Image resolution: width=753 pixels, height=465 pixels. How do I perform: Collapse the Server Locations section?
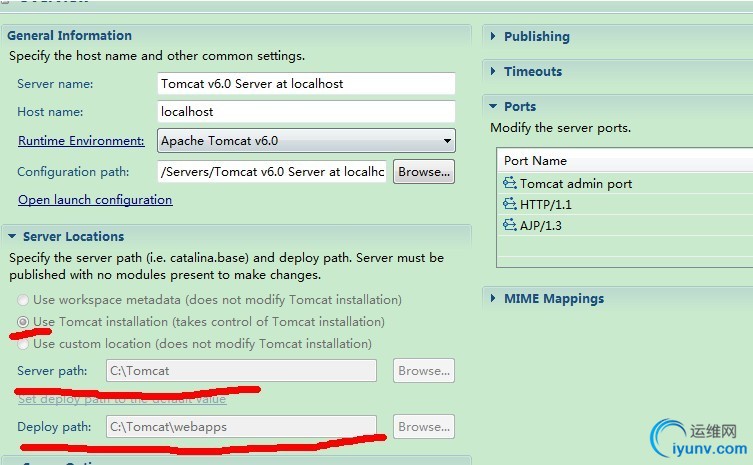tap(12, 236)
